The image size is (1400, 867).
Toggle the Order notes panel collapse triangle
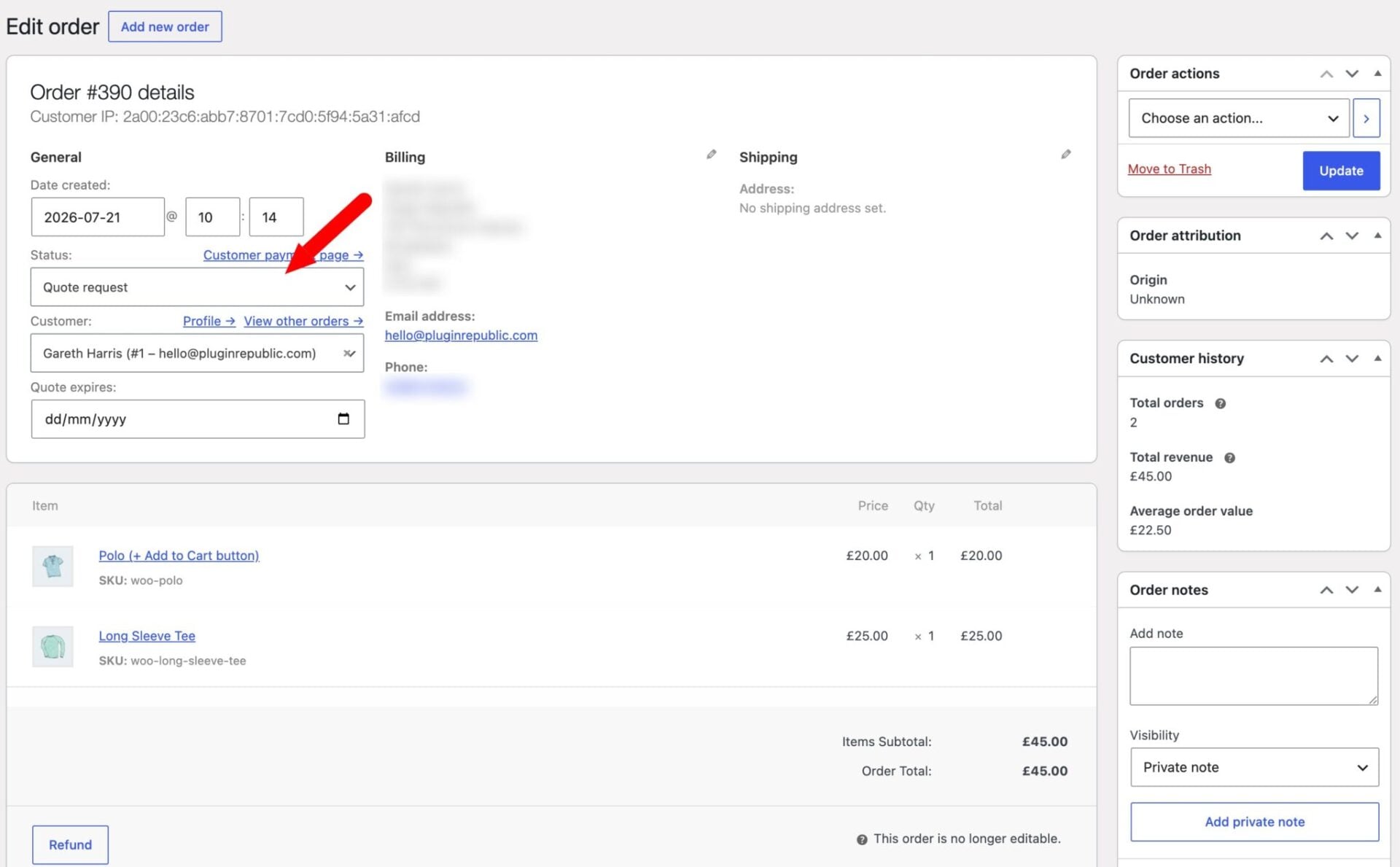point(1377,589)
